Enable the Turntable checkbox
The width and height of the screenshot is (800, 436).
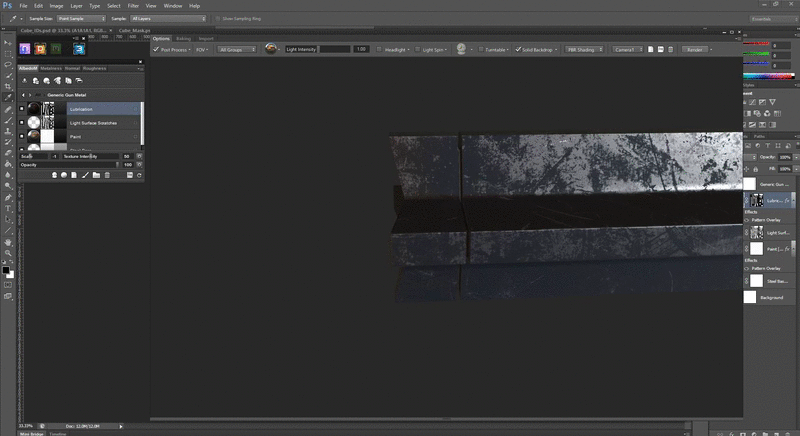[481, 49]
